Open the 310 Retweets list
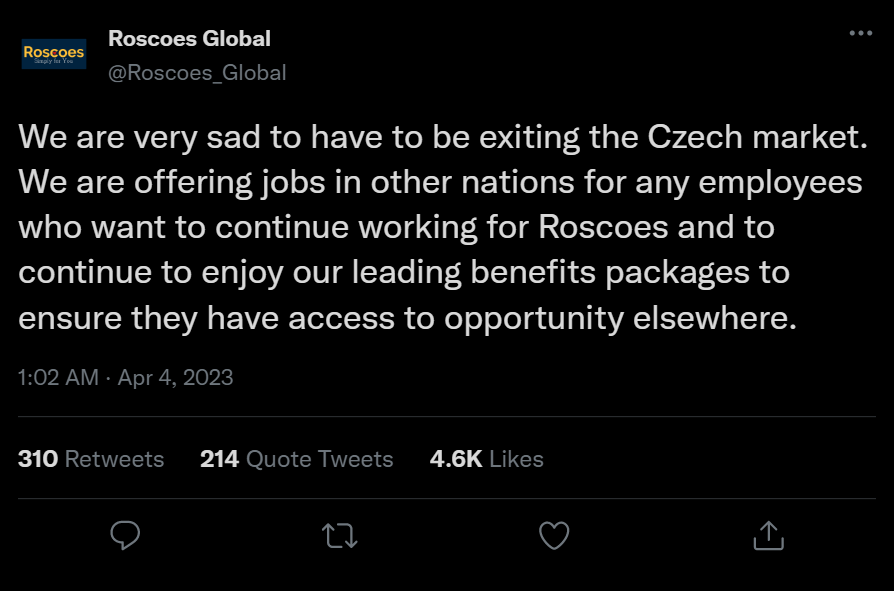The width and height of the screenshot is (894, 591). [90, 458]
